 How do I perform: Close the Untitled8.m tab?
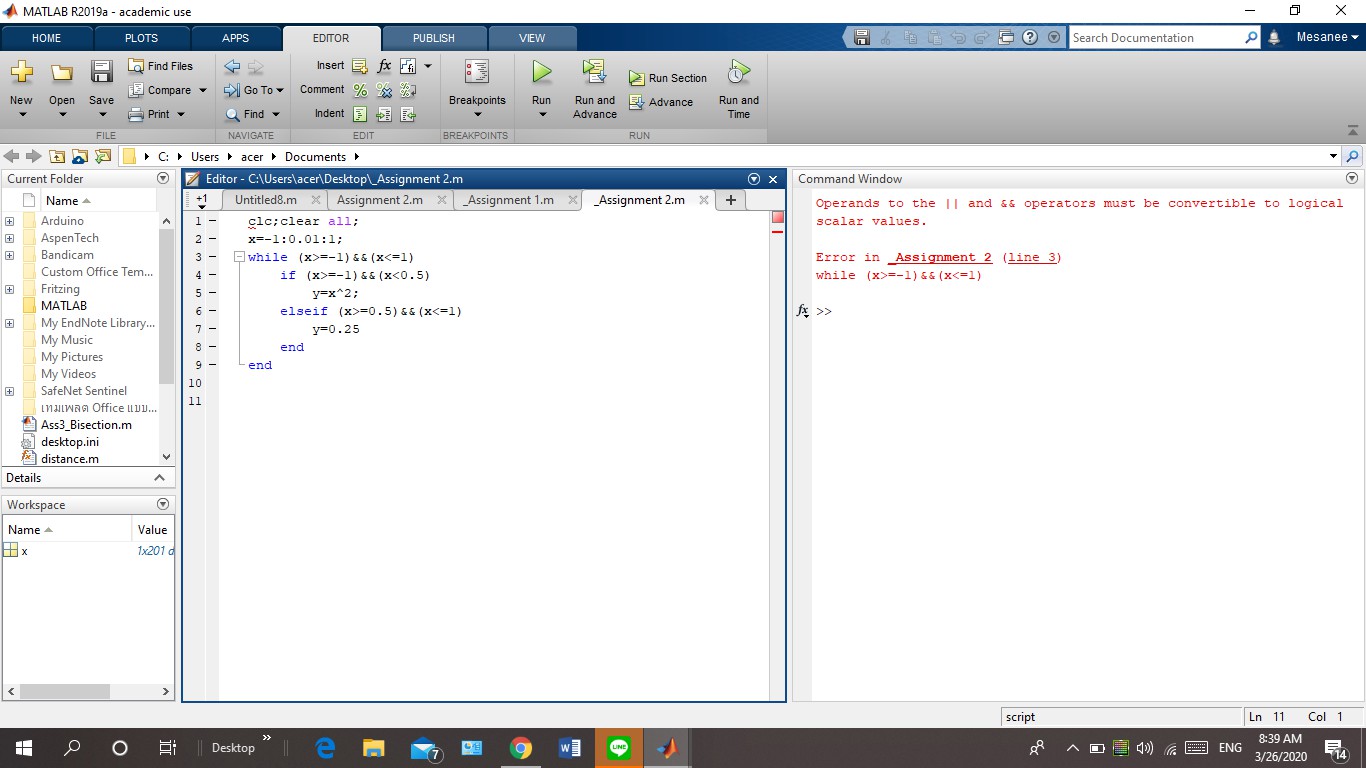coord(314,200)
